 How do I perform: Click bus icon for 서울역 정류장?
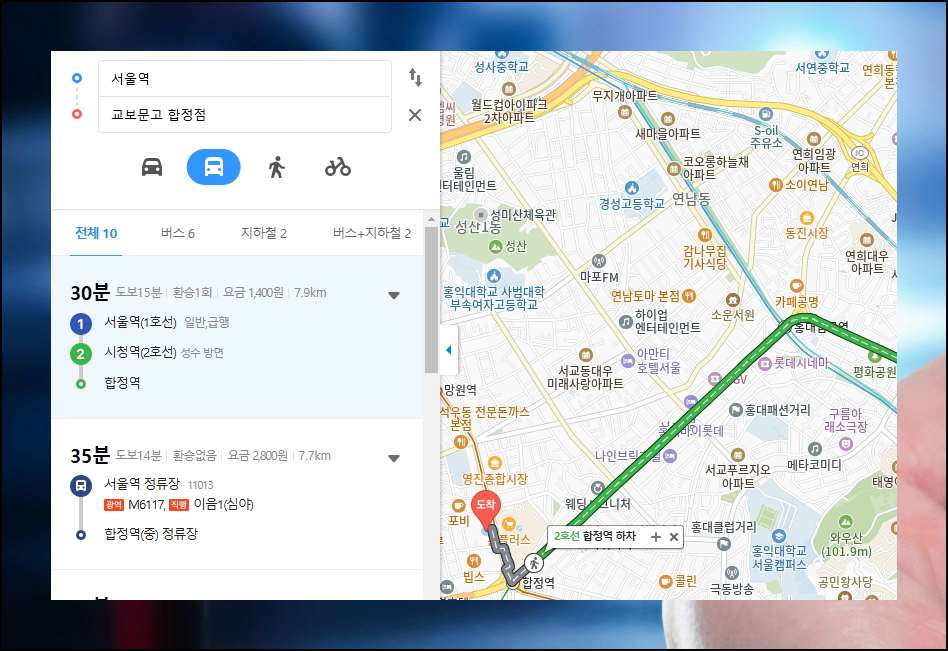click(81, 485)
